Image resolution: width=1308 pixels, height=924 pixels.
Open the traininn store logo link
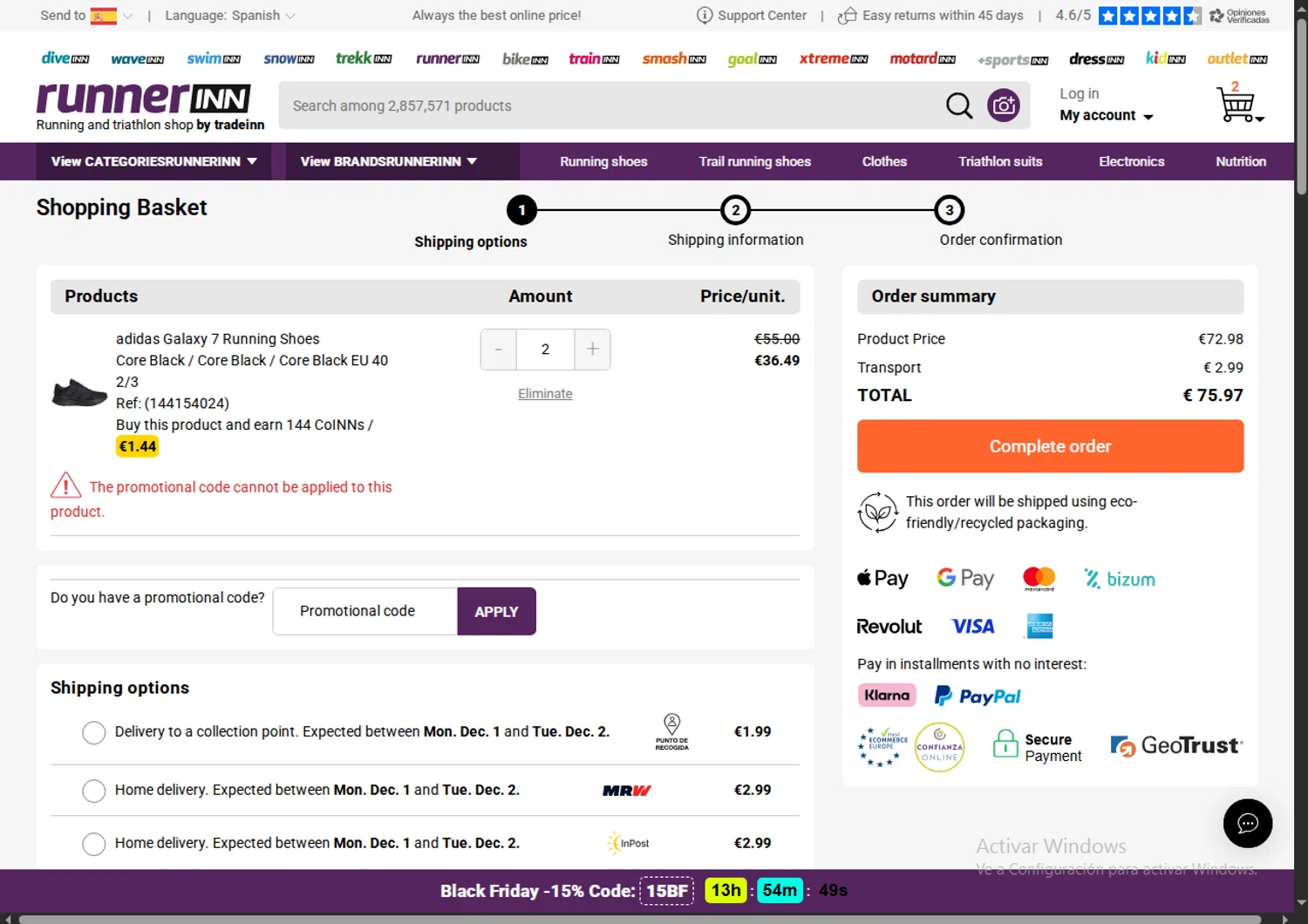[594, 58]
